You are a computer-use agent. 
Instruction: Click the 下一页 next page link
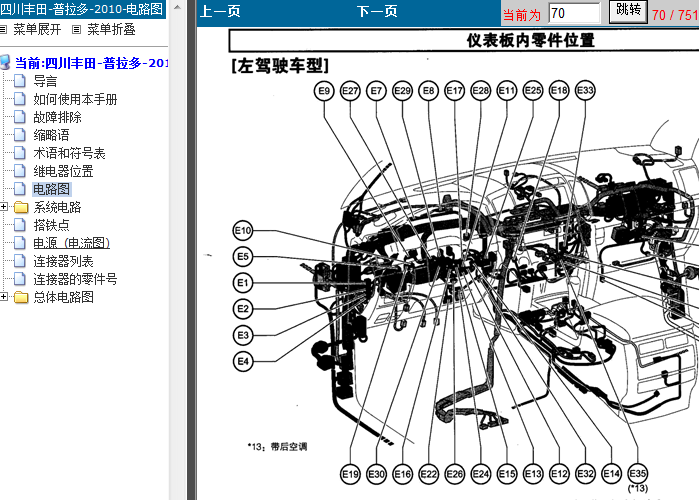377,11
